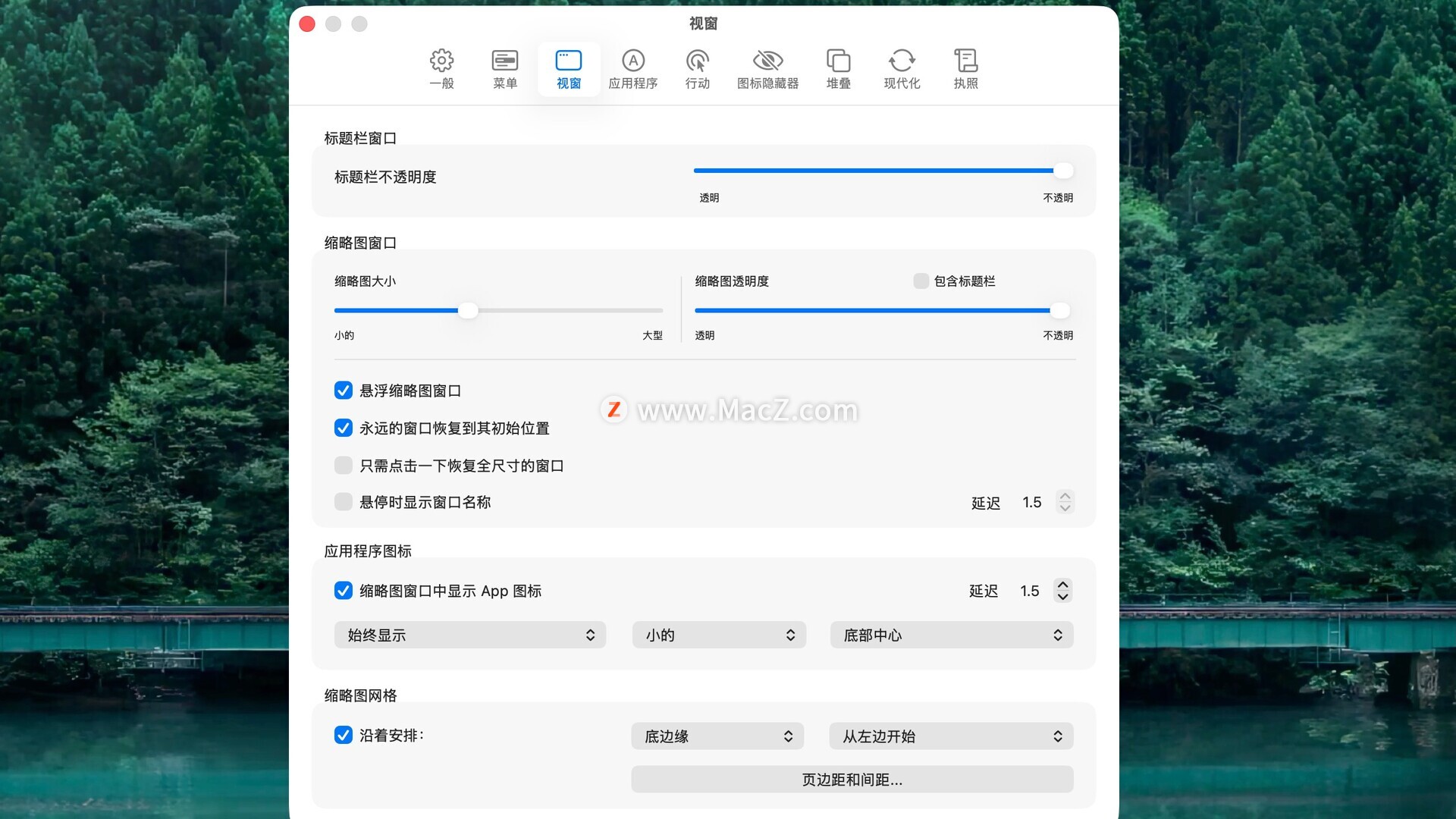
Task: Select the 视窗 window icon
Action: (x=569, y=60)
